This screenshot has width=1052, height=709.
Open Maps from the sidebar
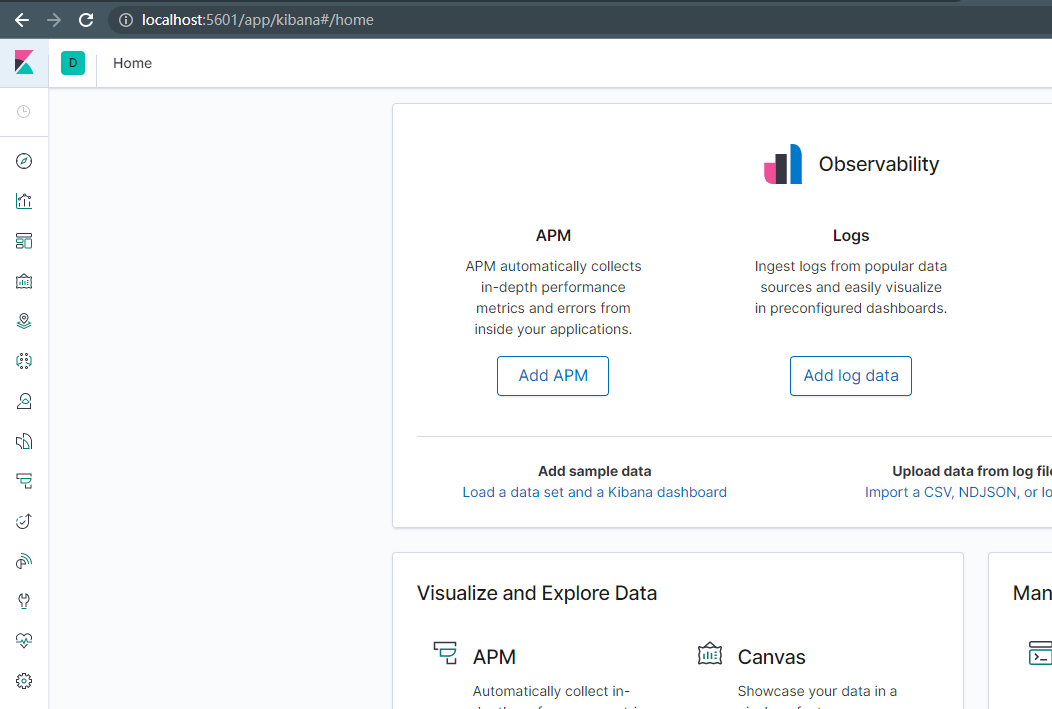24,321
